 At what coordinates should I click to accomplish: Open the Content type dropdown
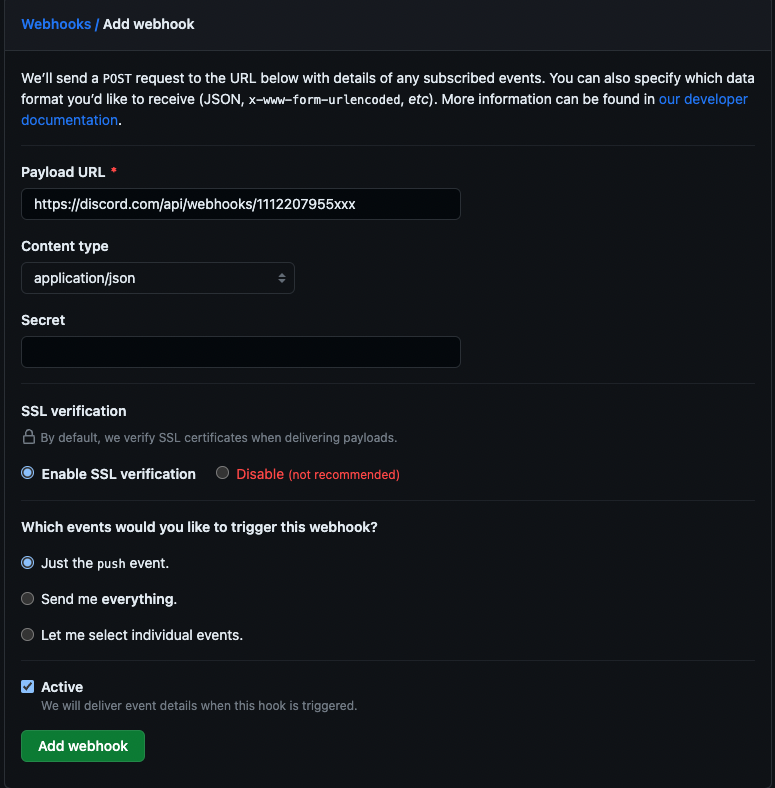coord(157,278)
